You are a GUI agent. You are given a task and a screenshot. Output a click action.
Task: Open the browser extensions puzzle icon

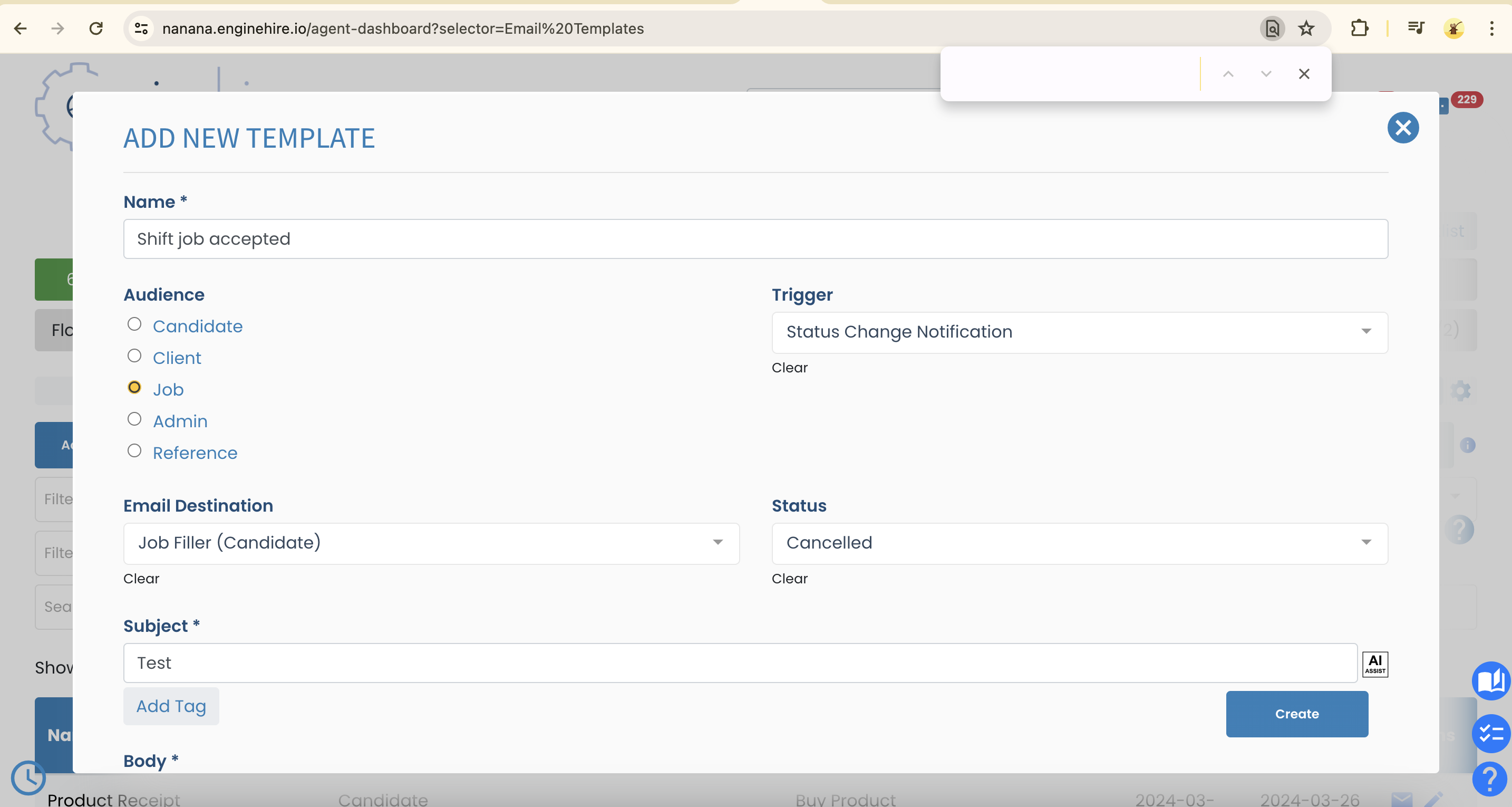click(x=1361, y=28)
